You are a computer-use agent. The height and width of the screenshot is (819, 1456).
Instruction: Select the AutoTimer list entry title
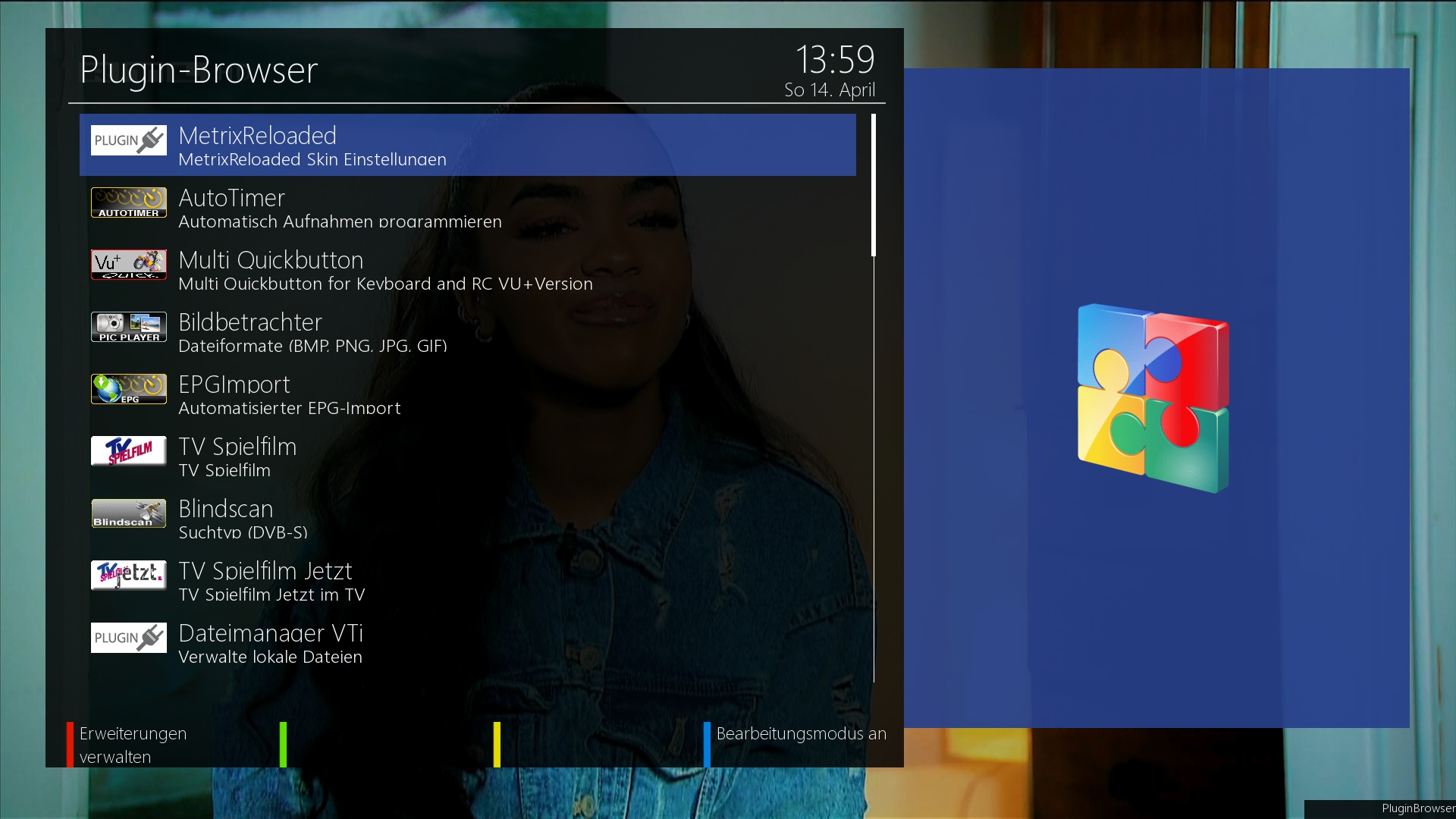231,198
